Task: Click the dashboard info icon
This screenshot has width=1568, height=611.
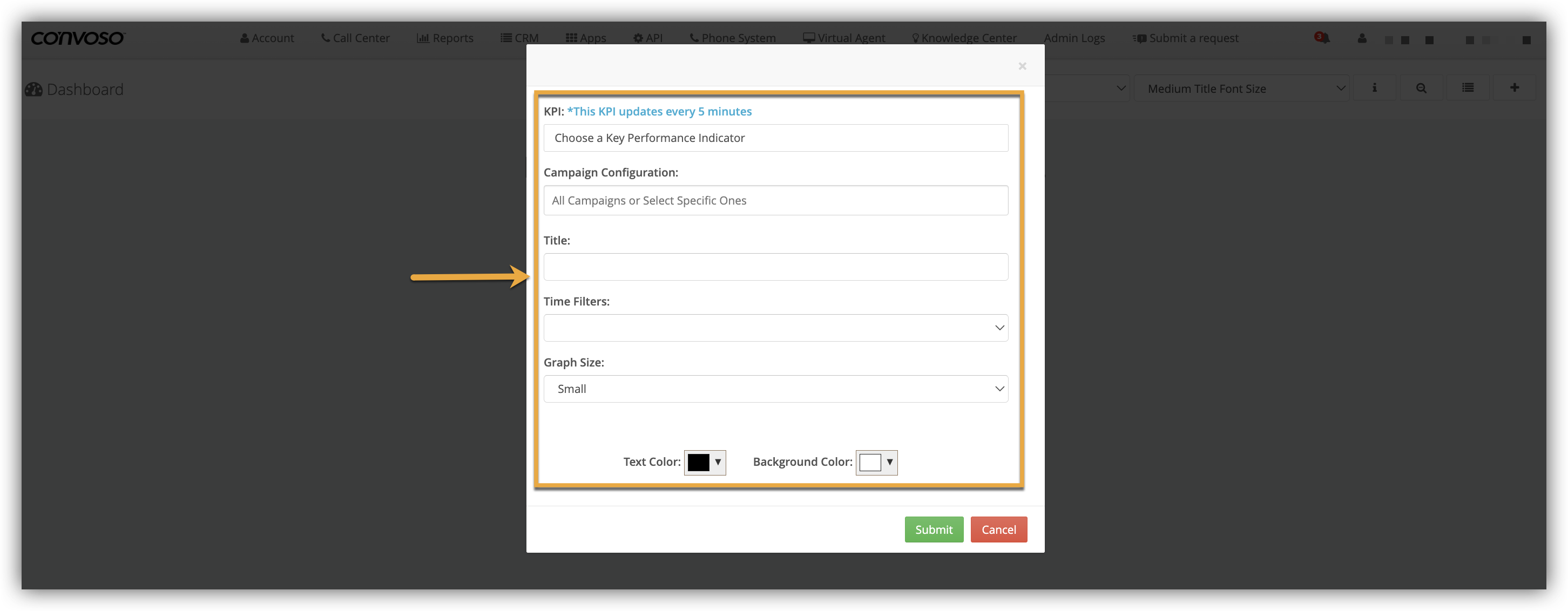Action: tap(1374, 88)
